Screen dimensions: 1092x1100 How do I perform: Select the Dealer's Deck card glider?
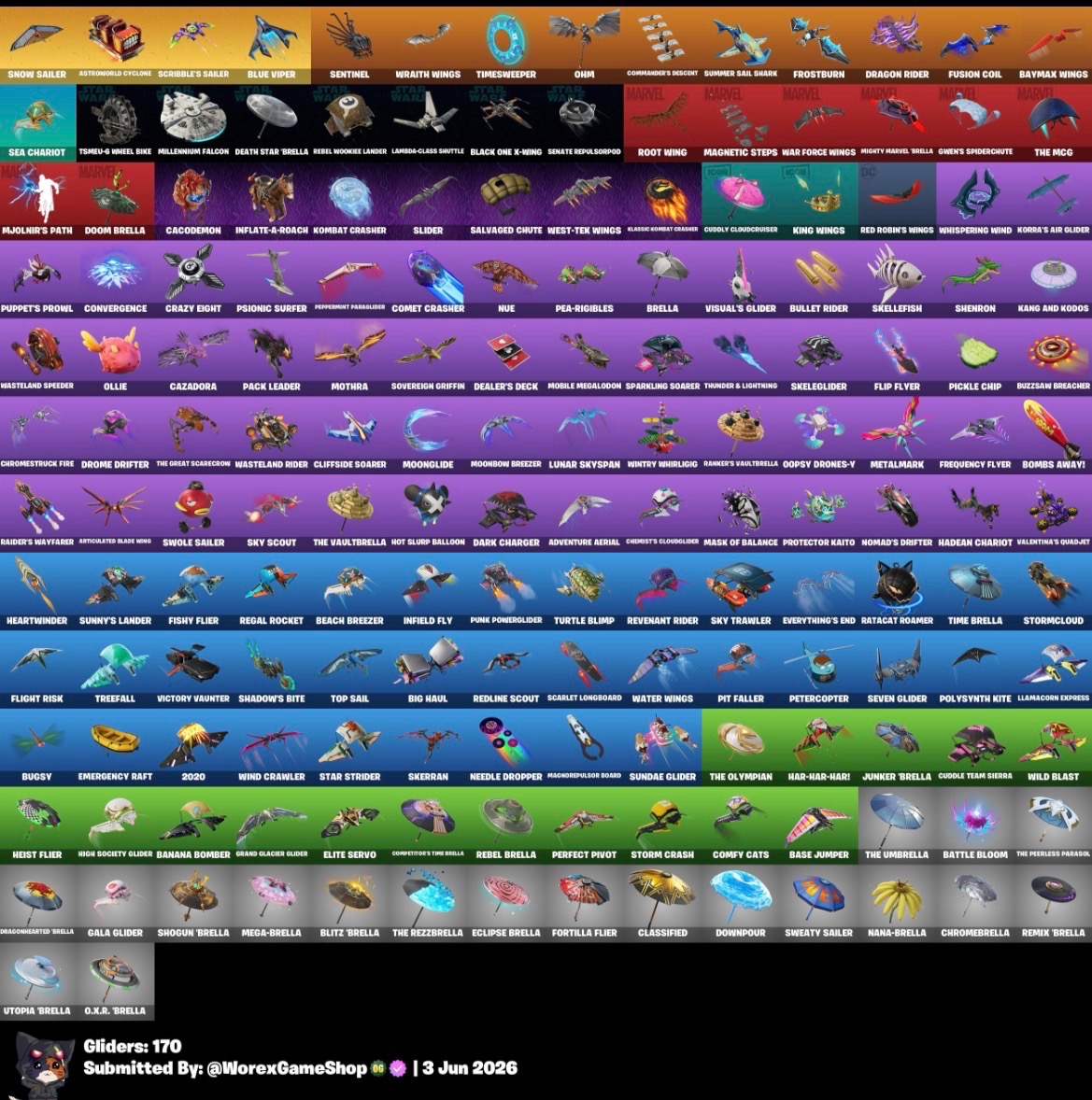click(506, 357)
